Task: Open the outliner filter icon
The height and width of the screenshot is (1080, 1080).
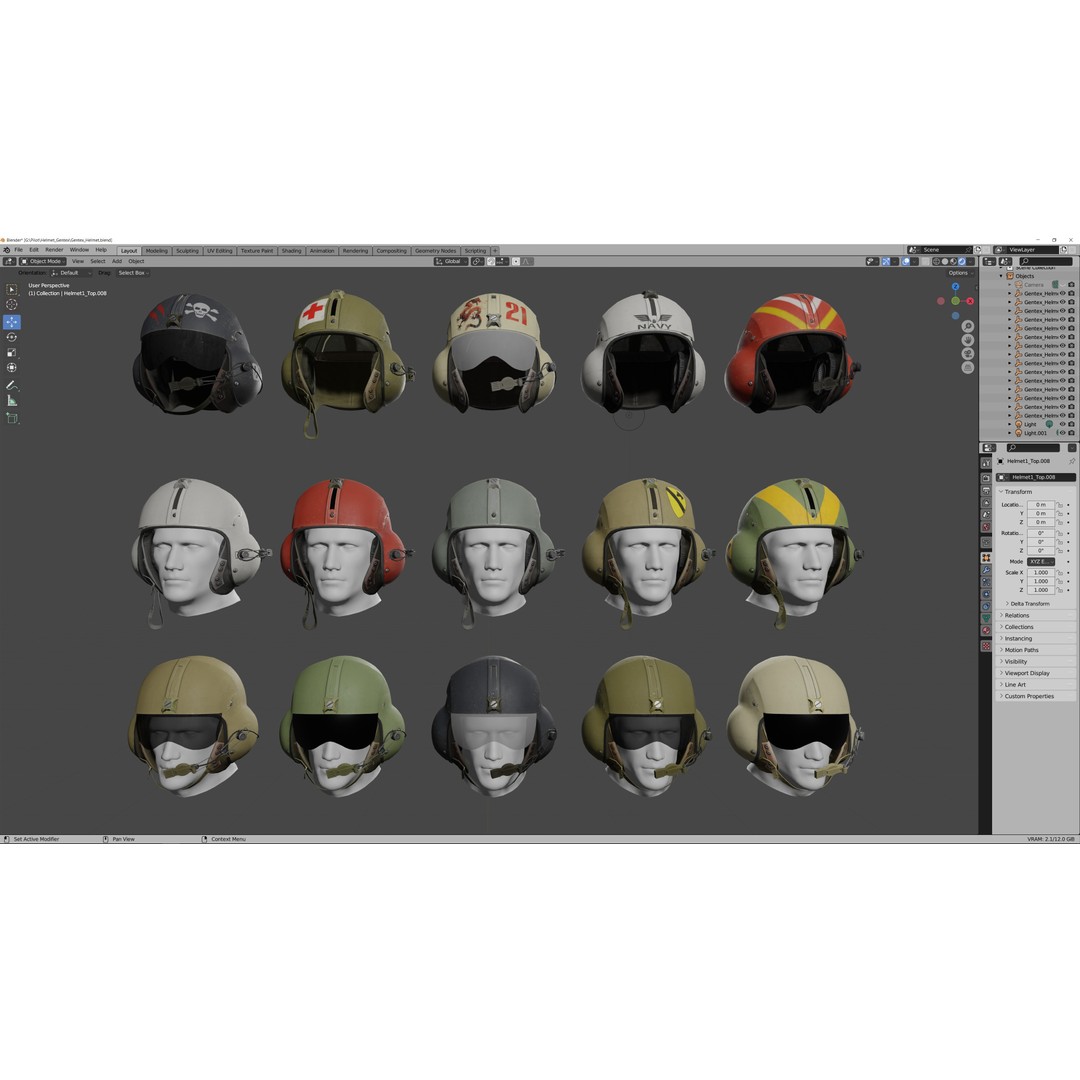Action: (x=1006, y=263)
